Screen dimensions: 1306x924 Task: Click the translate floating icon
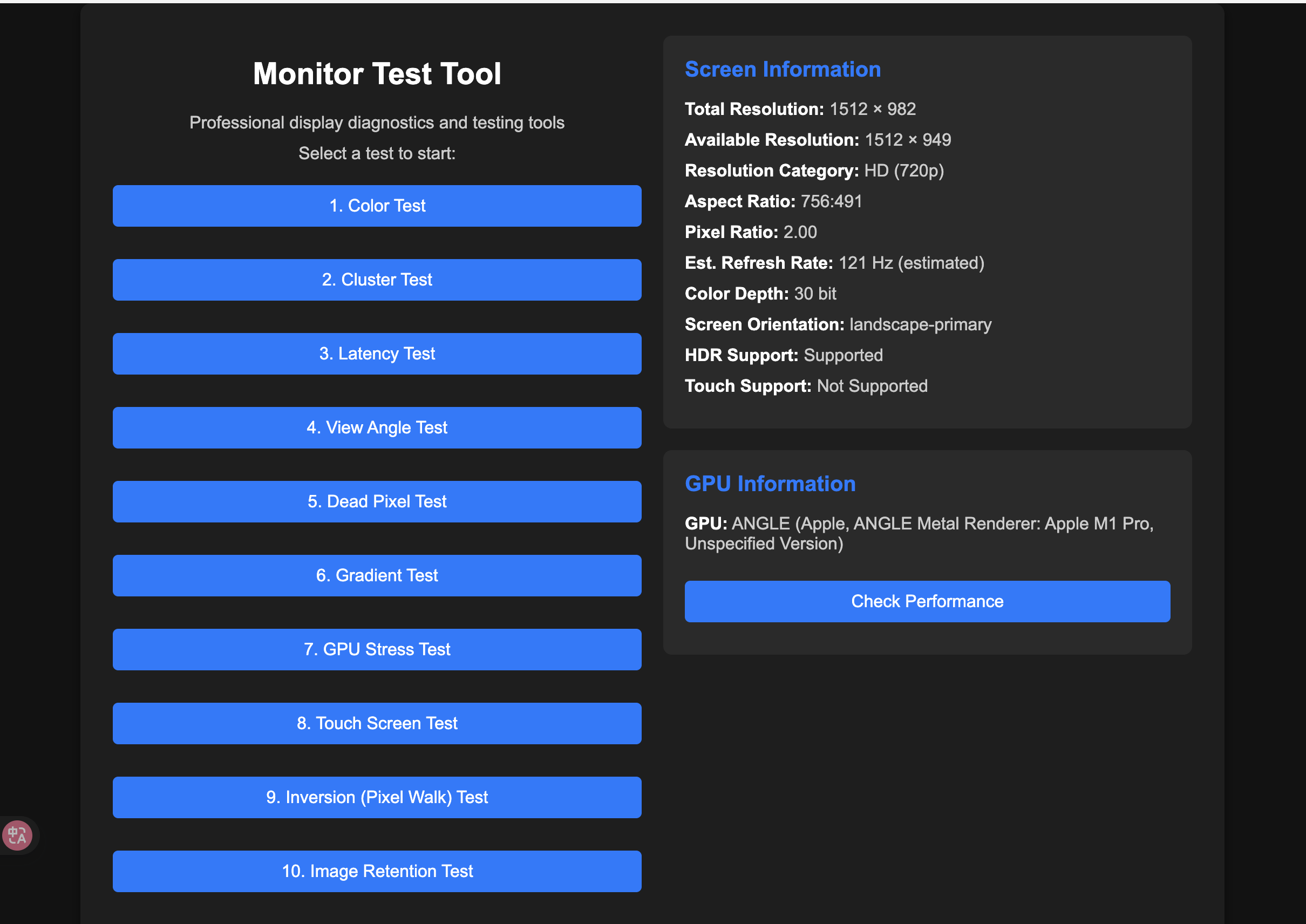(17, 835)
